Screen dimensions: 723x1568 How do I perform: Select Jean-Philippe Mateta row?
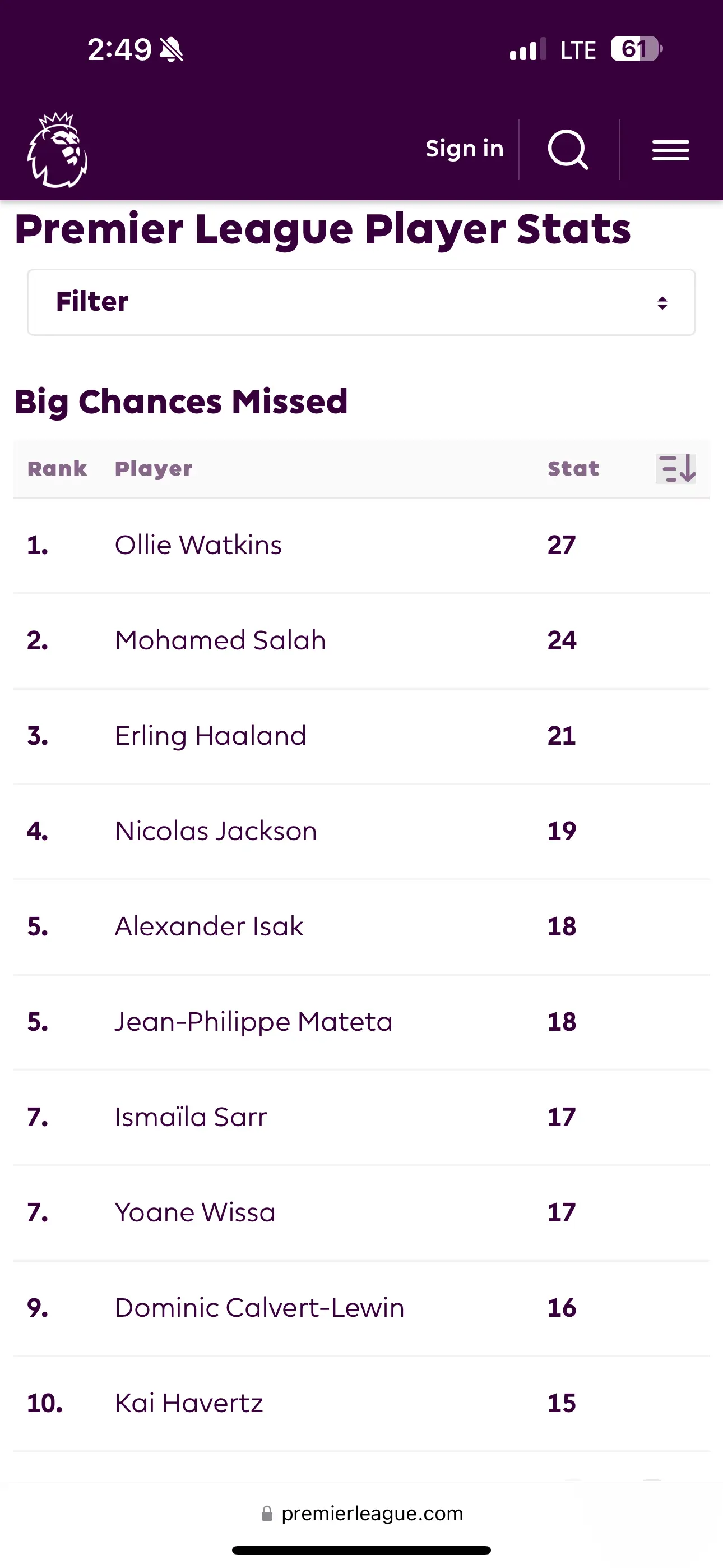361,1022
